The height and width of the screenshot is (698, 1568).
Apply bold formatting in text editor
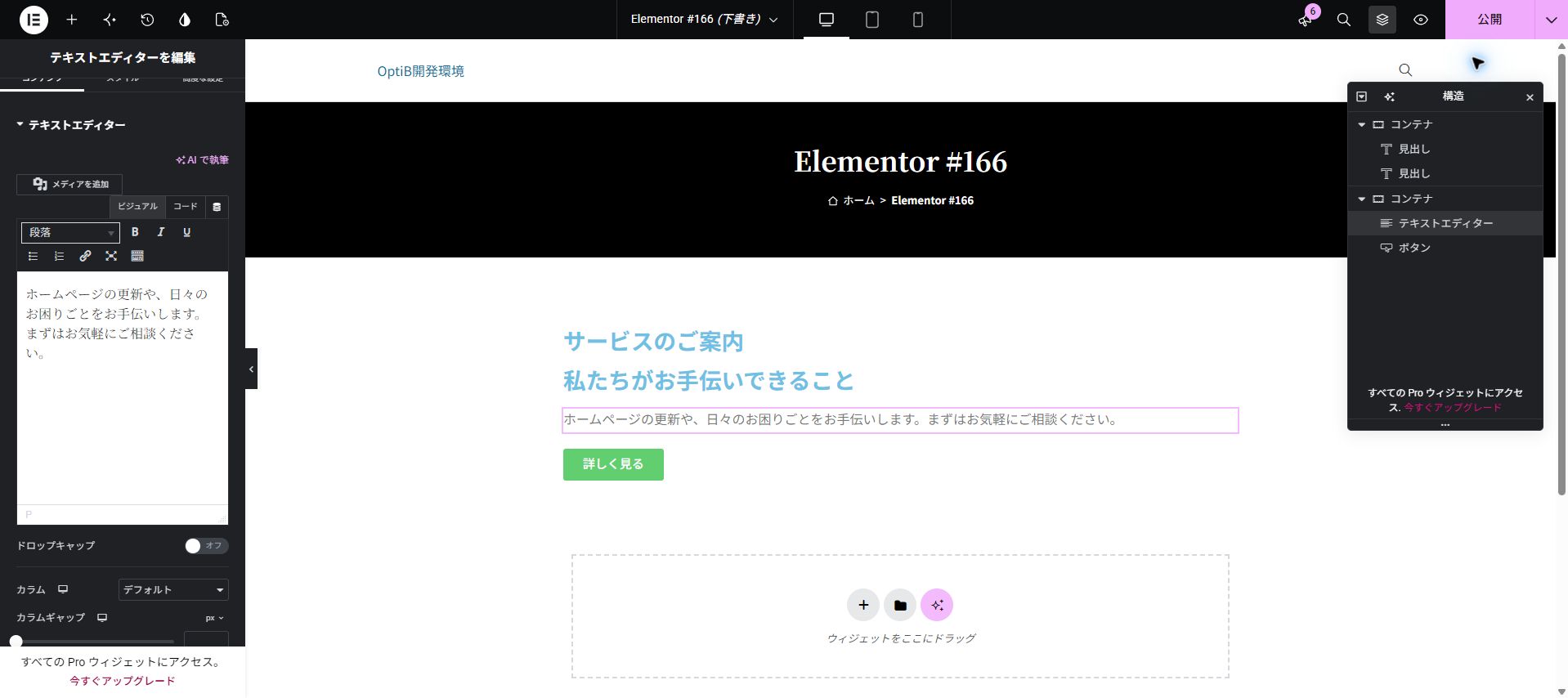pyautogui.click(x=135, y=232)
